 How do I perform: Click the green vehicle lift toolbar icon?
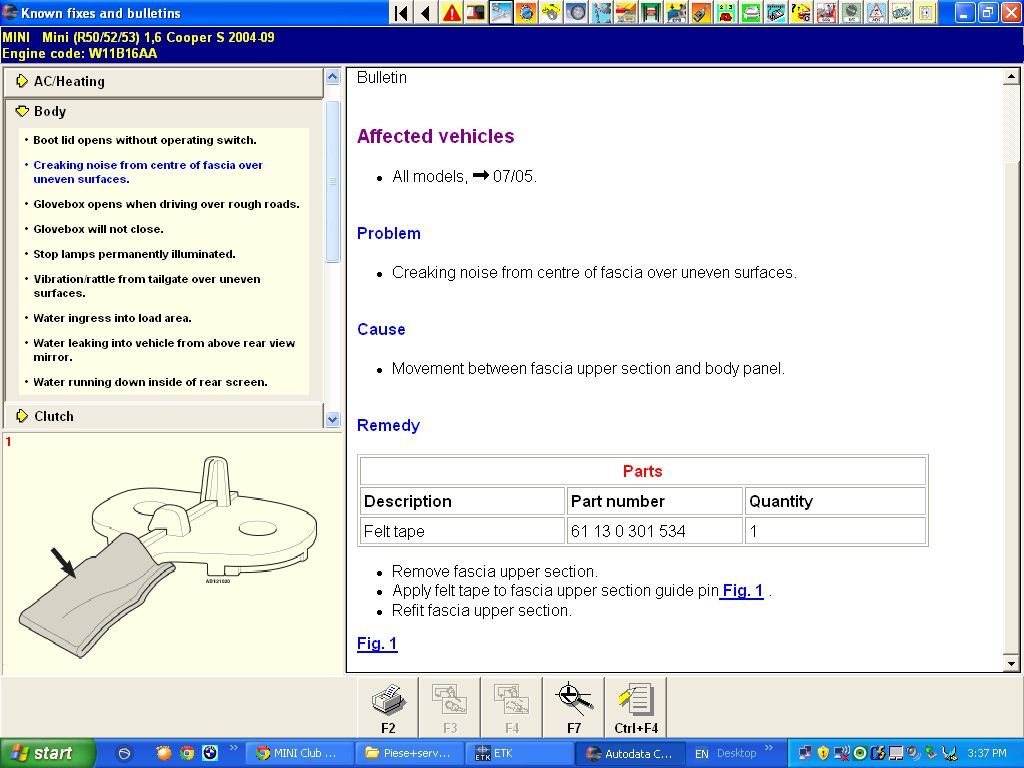tap(651, 13)
